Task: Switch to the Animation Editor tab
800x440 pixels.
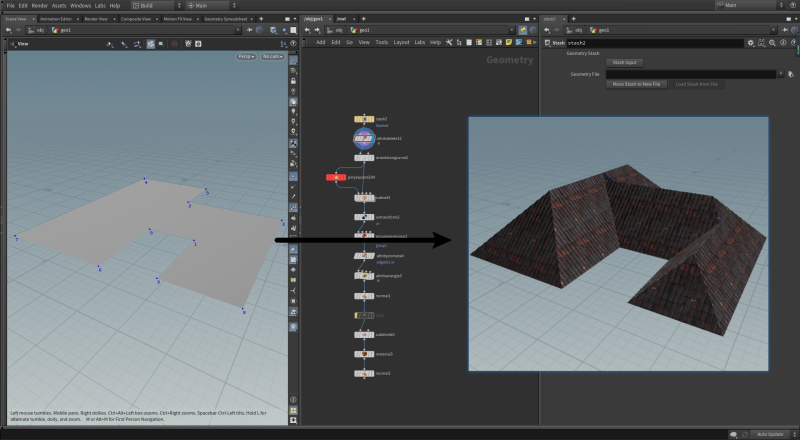Action: pyautogui.click(x=56, y=18)
